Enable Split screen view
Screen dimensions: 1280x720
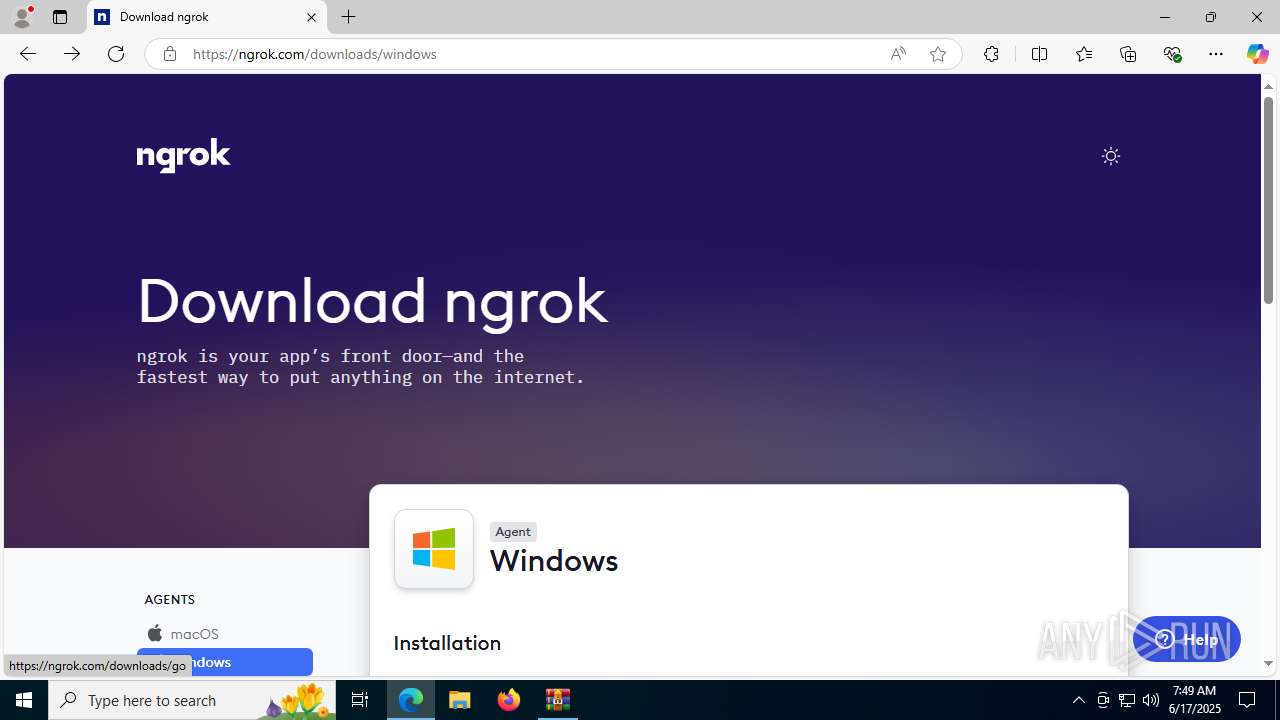pyautogui.click(x=1039, y=54)
